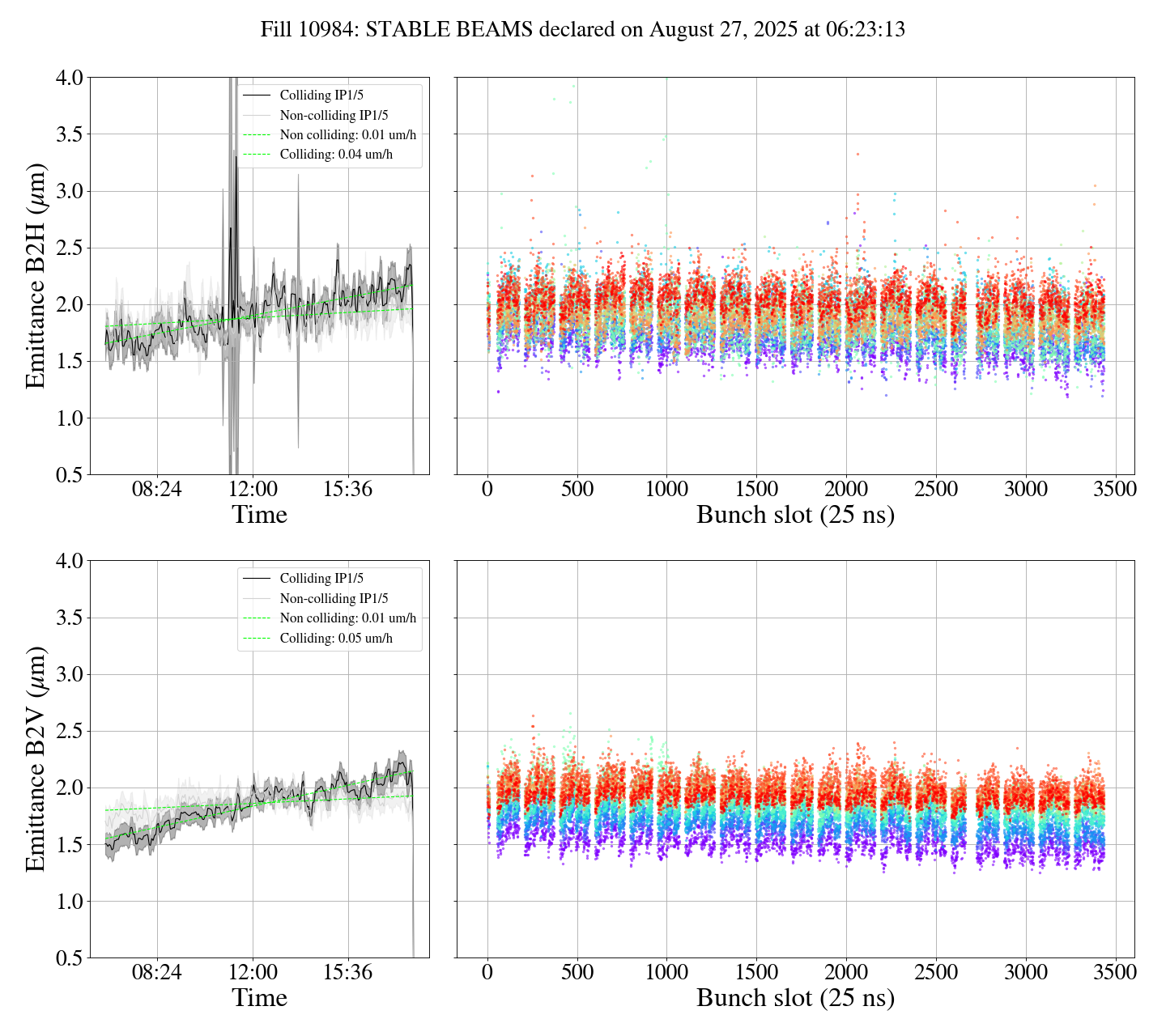1166x1036 pixels.
Task: Select "Colliding IP1/5" in the B2H legend
Action: click(x=321, y=96)
